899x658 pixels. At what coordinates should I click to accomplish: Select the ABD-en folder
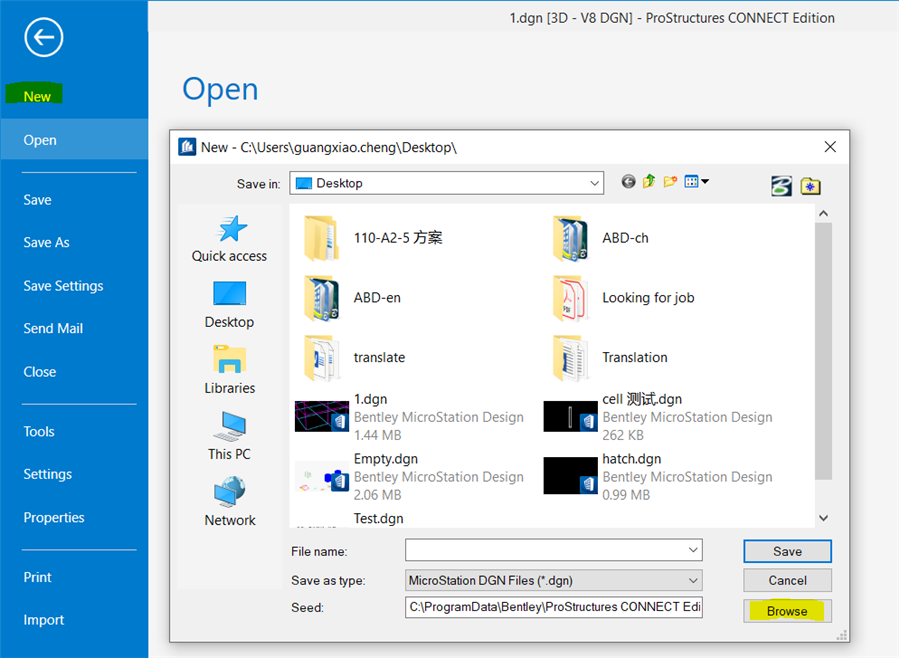click(353, 297)
